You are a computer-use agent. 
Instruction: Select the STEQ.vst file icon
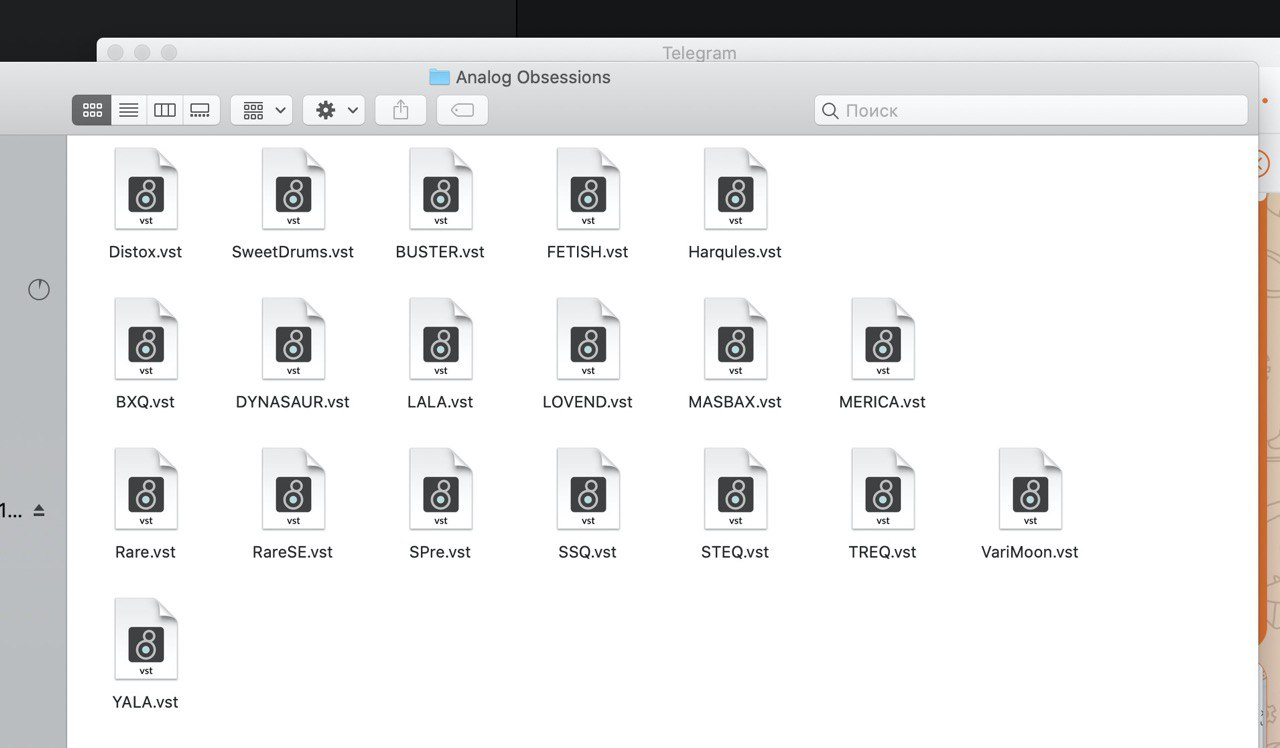[735, 489]
